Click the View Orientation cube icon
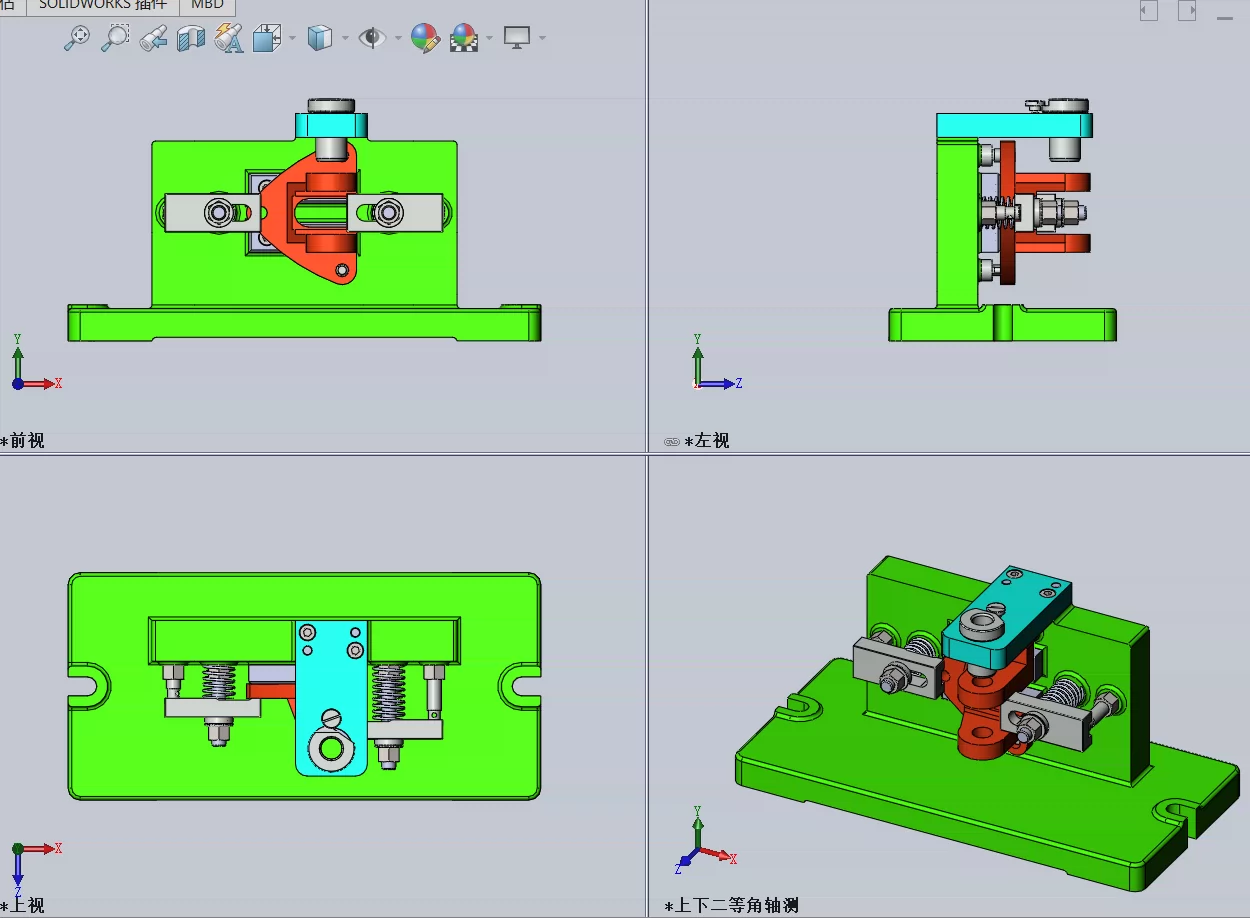Image resolution: width=1250 pixels, height=918 pixels. pyautogui.click(x=266, y=38)
